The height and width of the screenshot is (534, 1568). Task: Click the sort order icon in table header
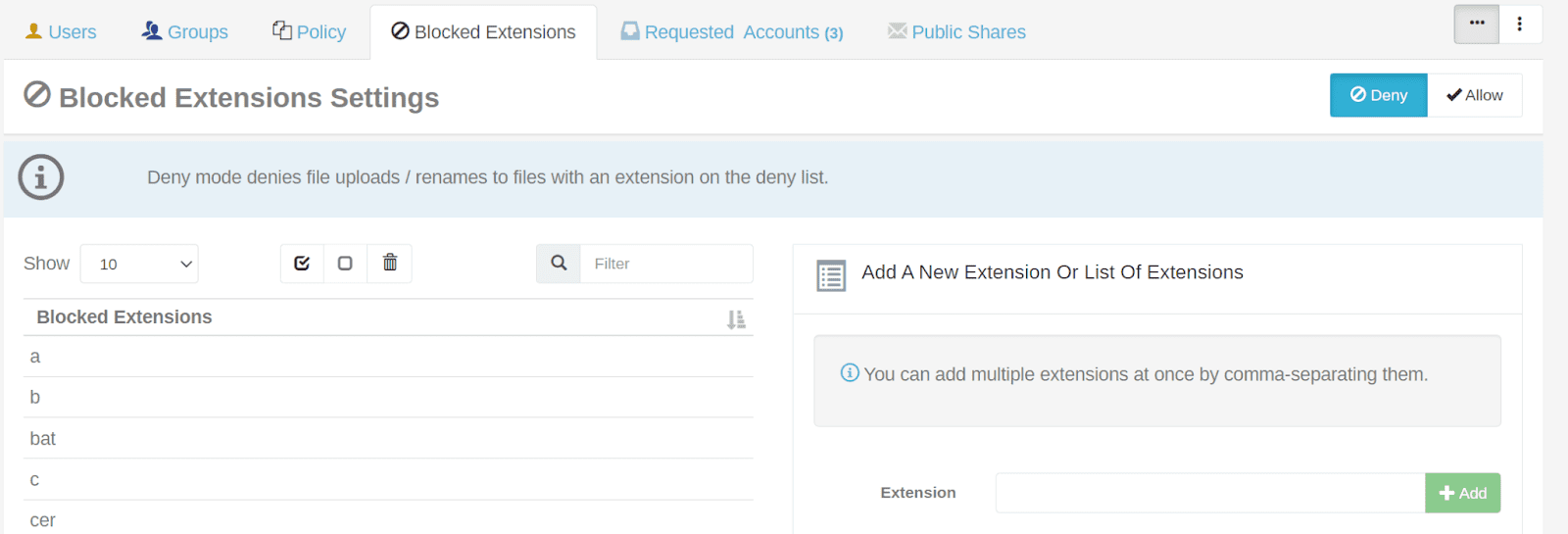736,319
